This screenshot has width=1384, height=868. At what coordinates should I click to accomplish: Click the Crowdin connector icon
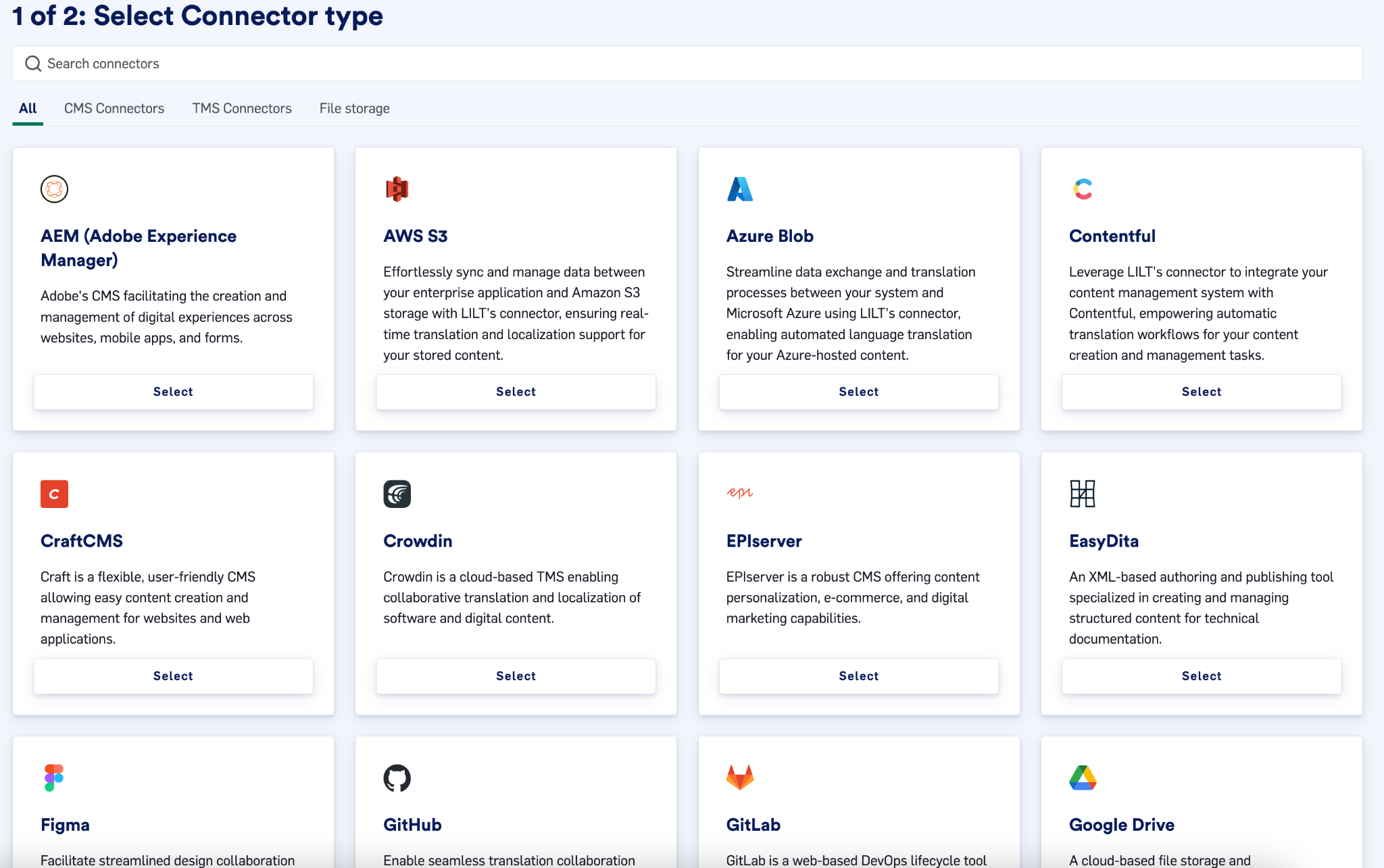397,493
